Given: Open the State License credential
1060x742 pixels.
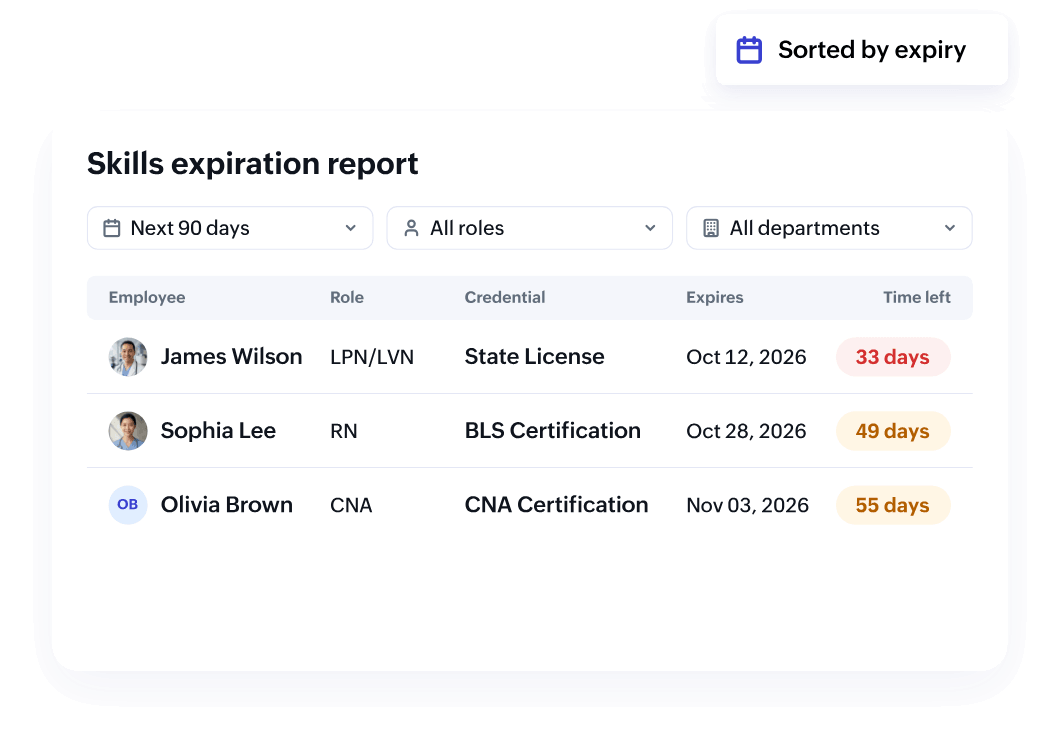Looking at the screenshot, I should tap(534, 357).
